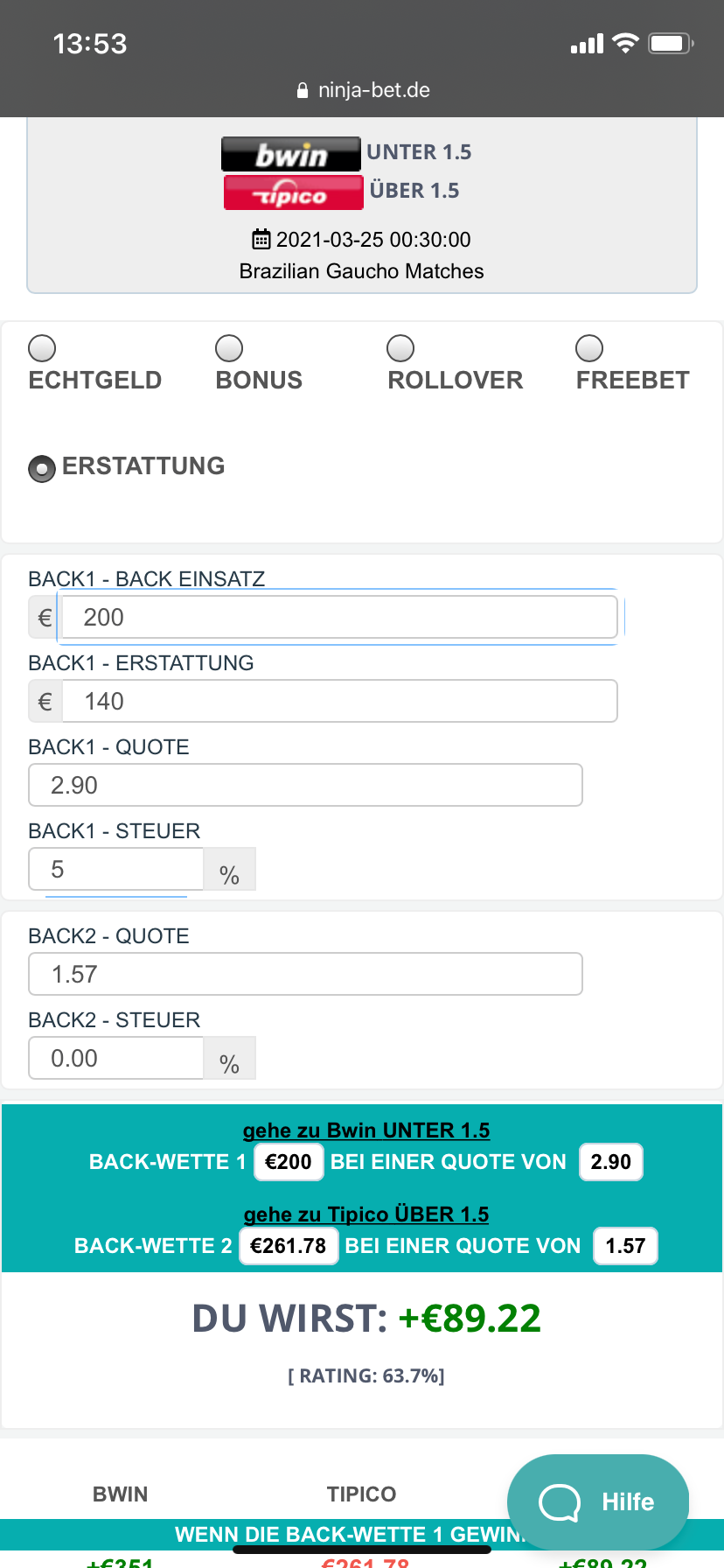Tap the Wi-Fi icon in status bar

(x=625, y=44)
